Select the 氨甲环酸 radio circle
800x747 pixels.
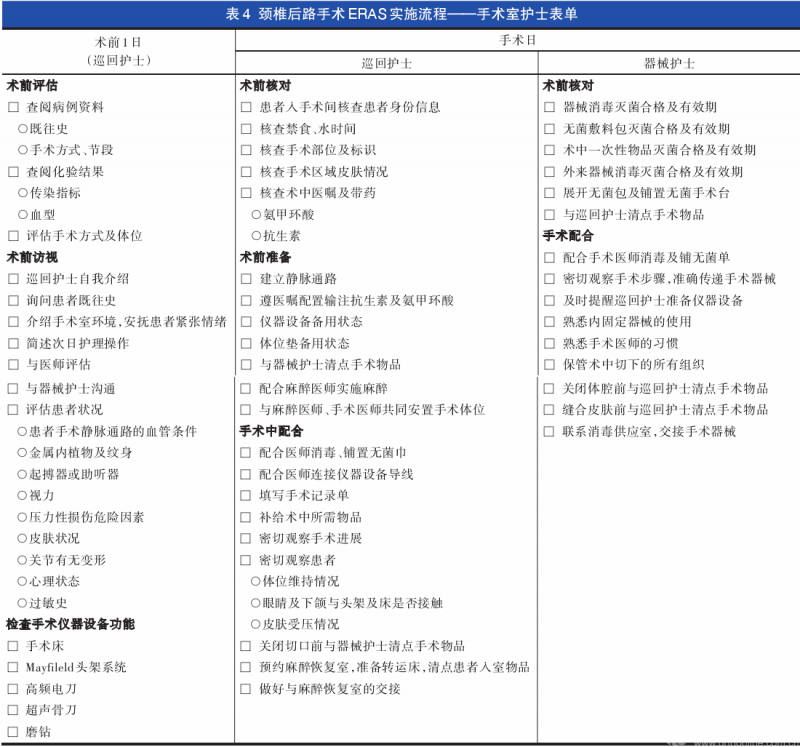256,215
